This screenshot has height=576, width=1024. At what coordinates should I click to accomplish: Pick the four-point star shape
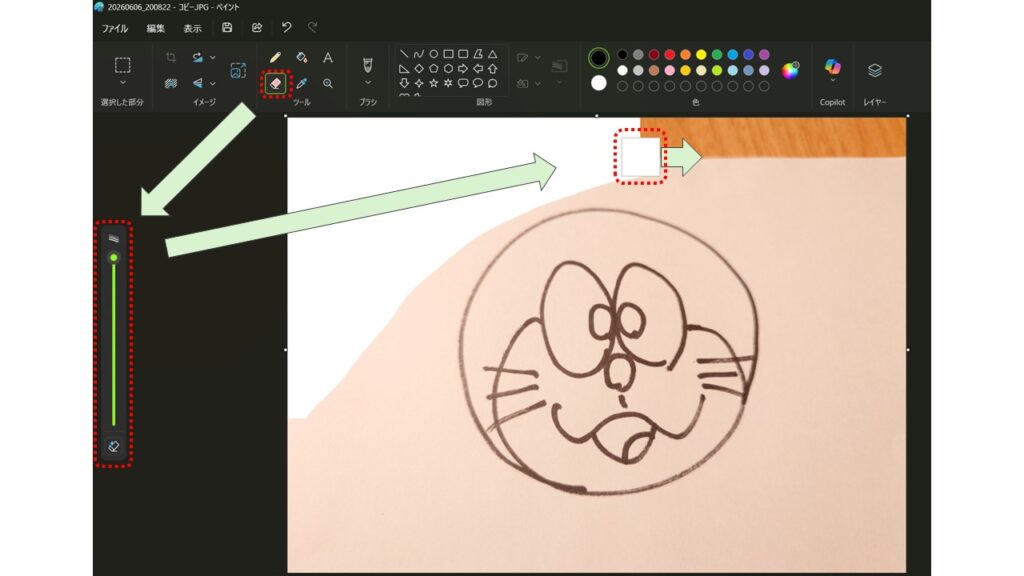point(419,83)
